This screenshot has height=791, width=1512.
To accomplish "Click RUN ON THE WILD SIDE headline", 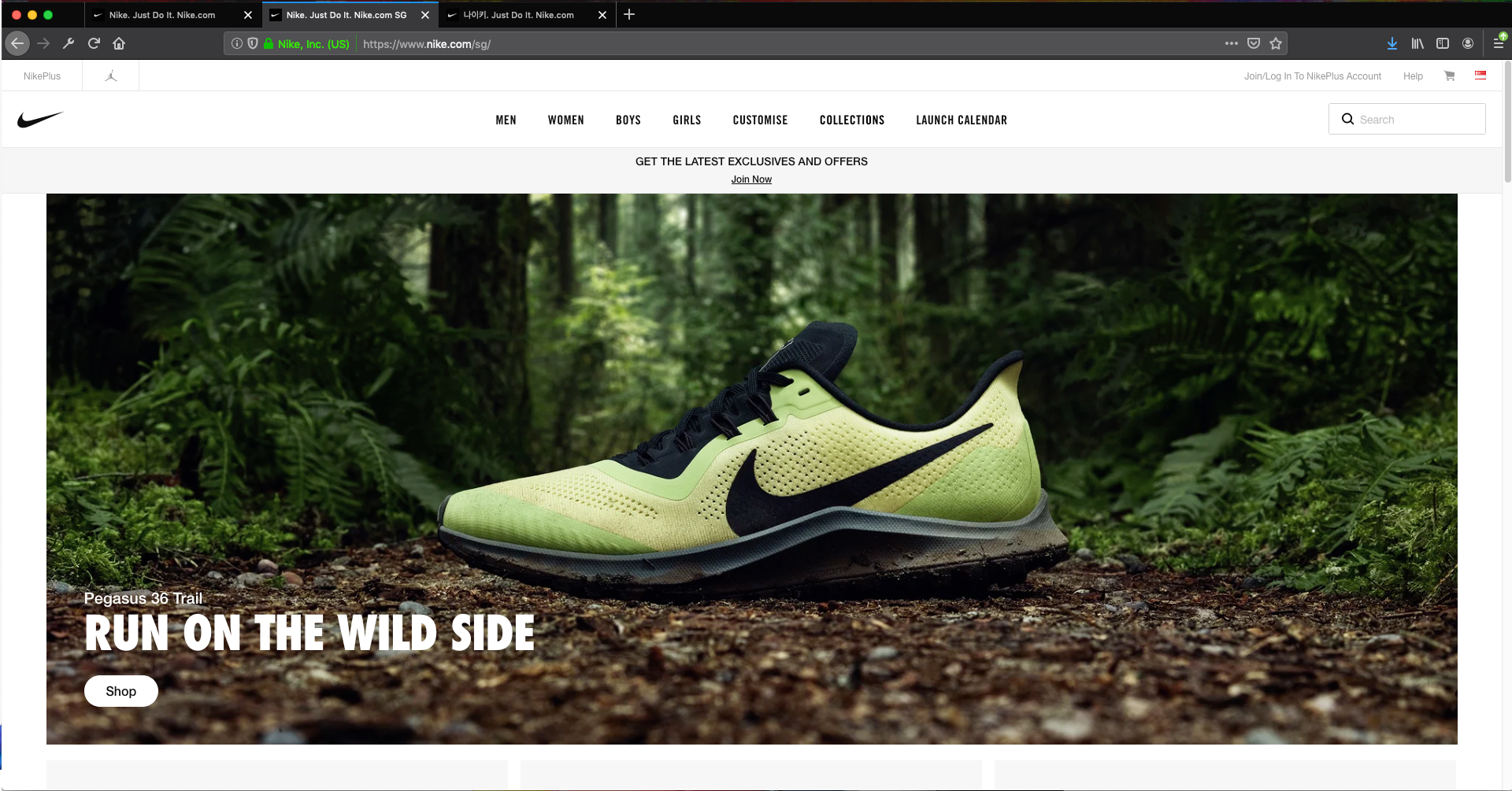I will click(309, 633).
